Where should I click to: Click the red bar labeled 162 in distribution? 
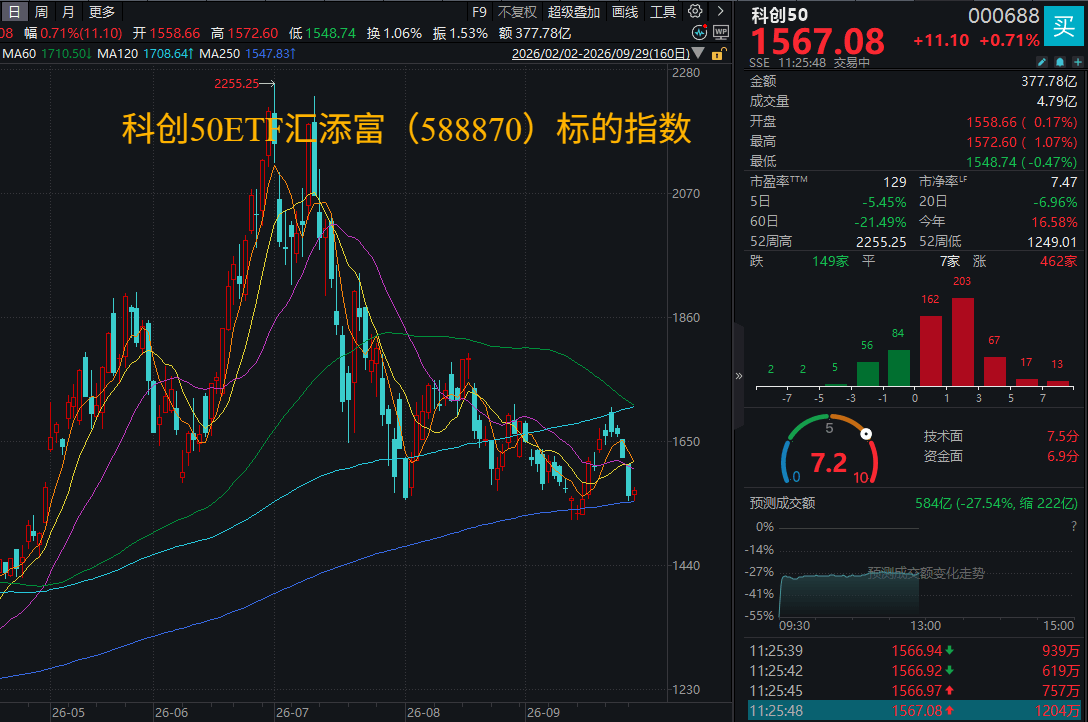930,350
